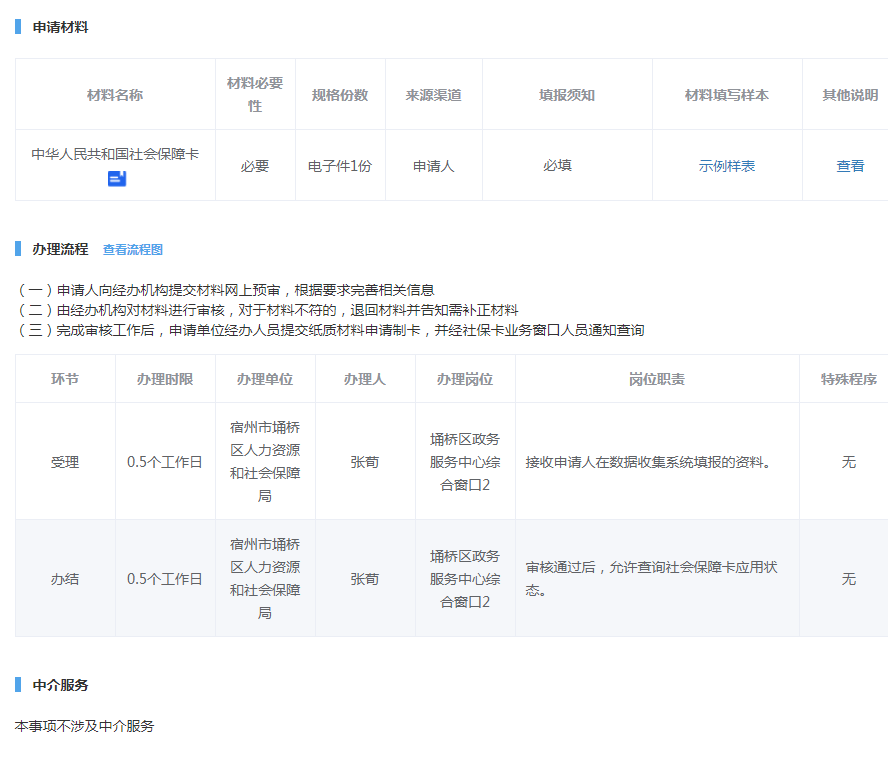
Task: Click 张荀 in the 受理 row
Action: (x=365, y=462)
